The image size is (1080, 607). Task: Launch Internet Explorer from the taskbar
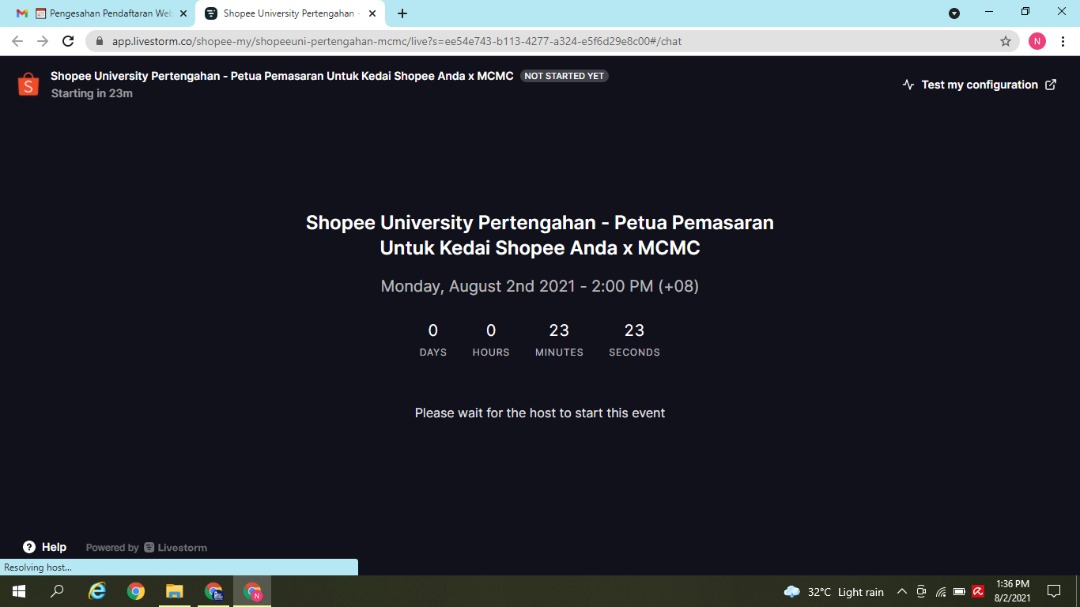(x=97, y=591)
